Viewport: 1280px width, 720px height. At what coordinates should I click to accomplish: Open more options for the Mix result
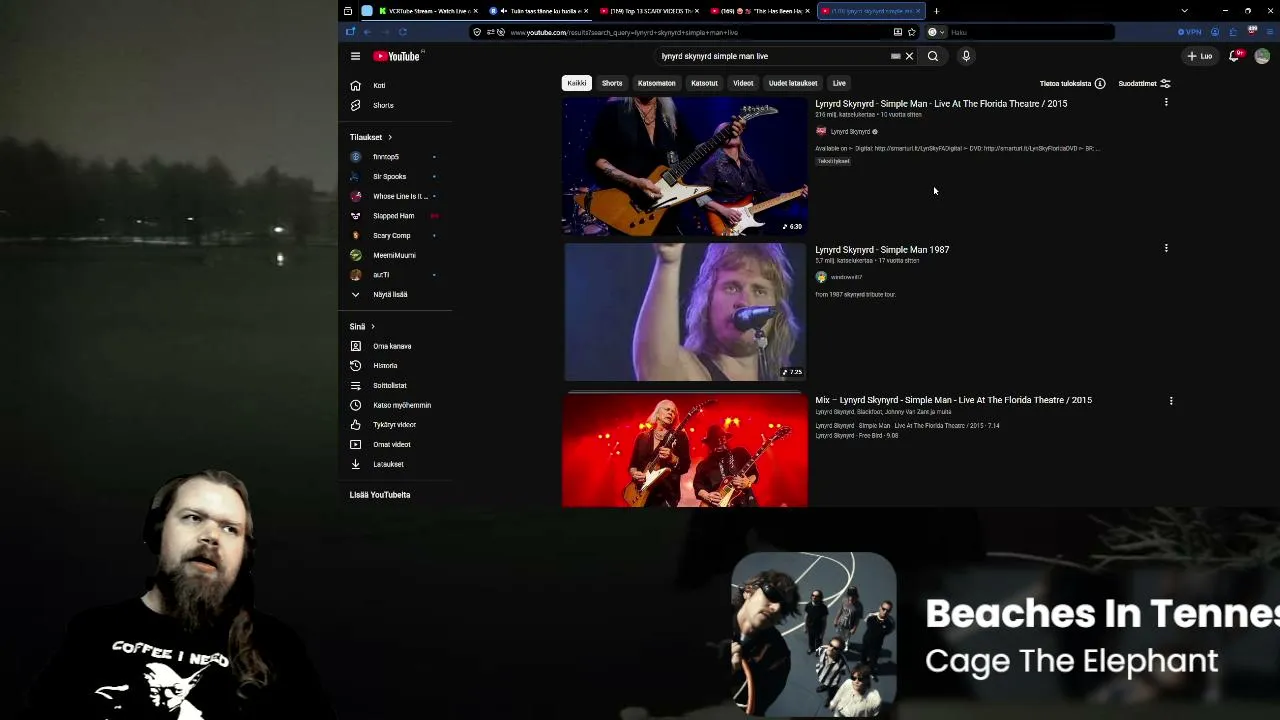click(x=1171, y=401)
